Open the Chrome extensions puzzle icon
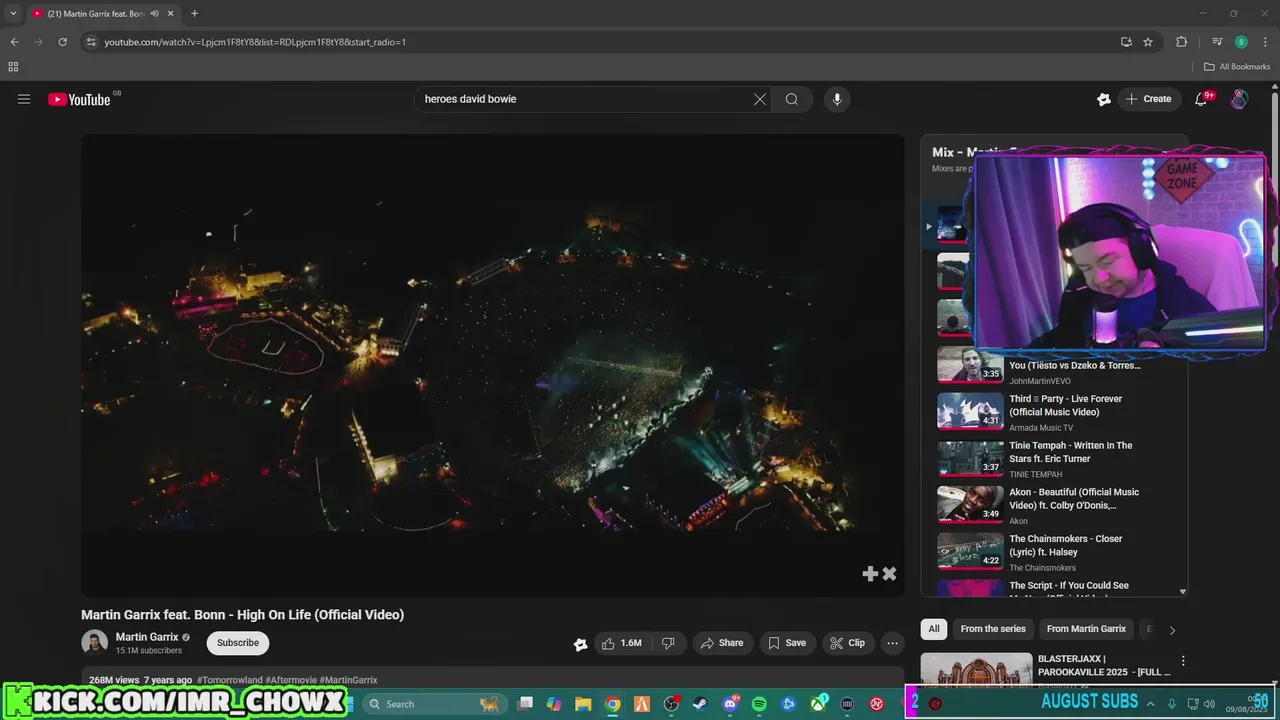The width and height of the screenshot is (1280, 720). point(1181,42)
